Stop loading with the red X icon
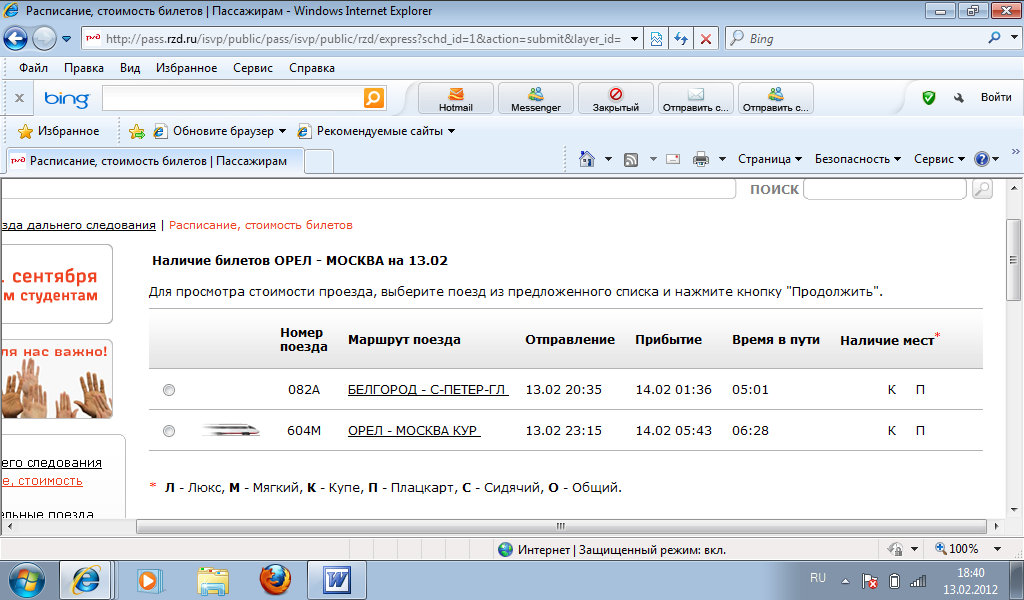 click(706, 39)
